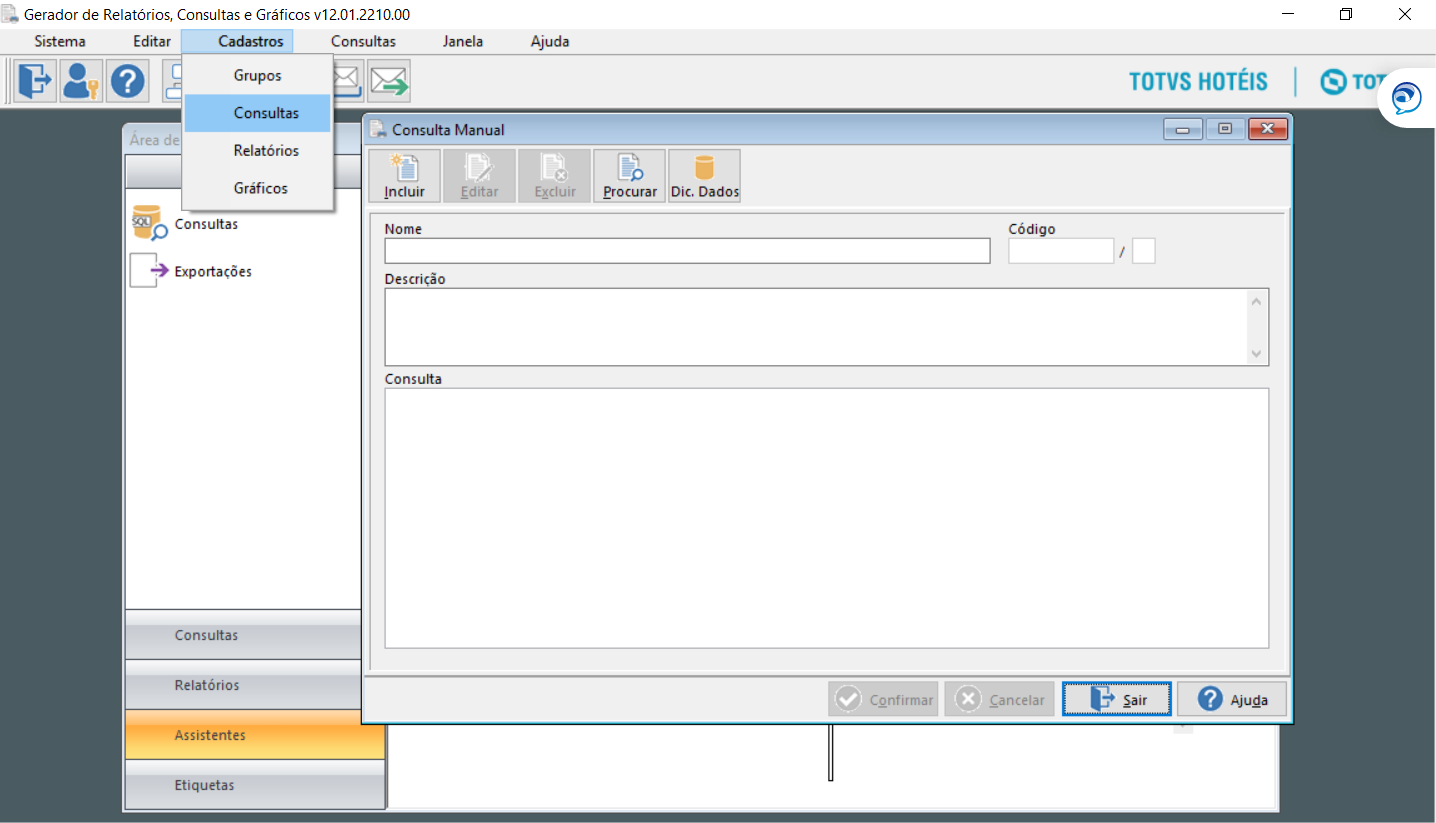Switch to the Assistentes sidebar section

pyautogui.click(x=255, y=735)
